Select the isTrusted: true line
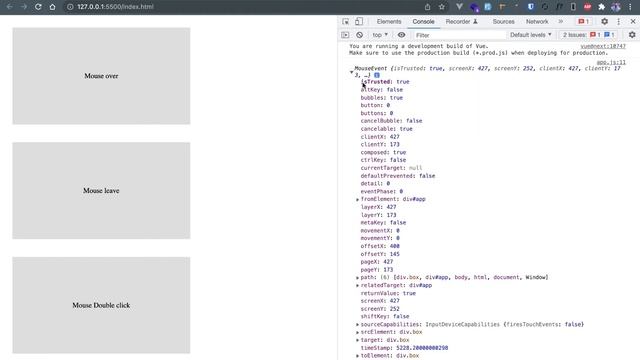Image resolution: width=640 pixels, height=360 pixels. coord(385,82)
